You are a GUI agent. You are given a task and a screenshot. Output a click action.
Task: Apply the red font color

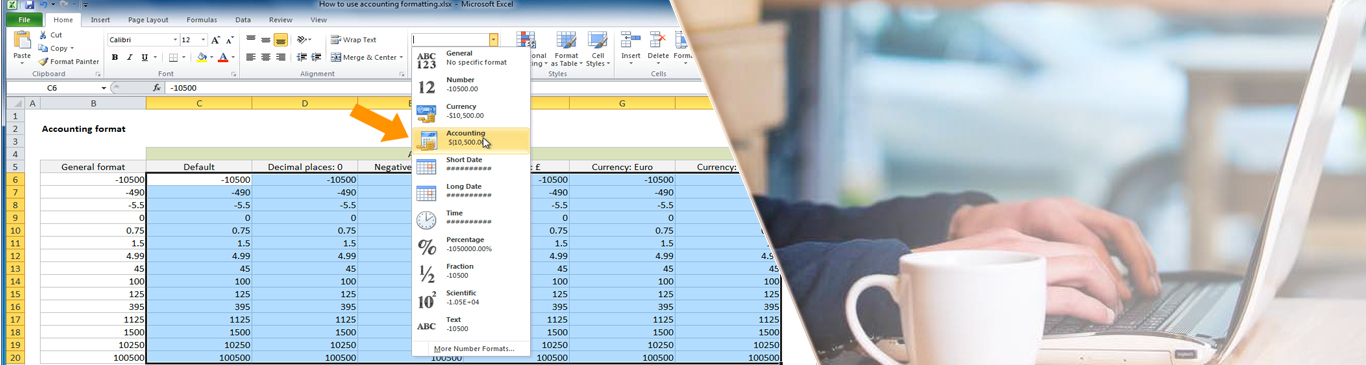pyautogui.click(x=223, y=58)
